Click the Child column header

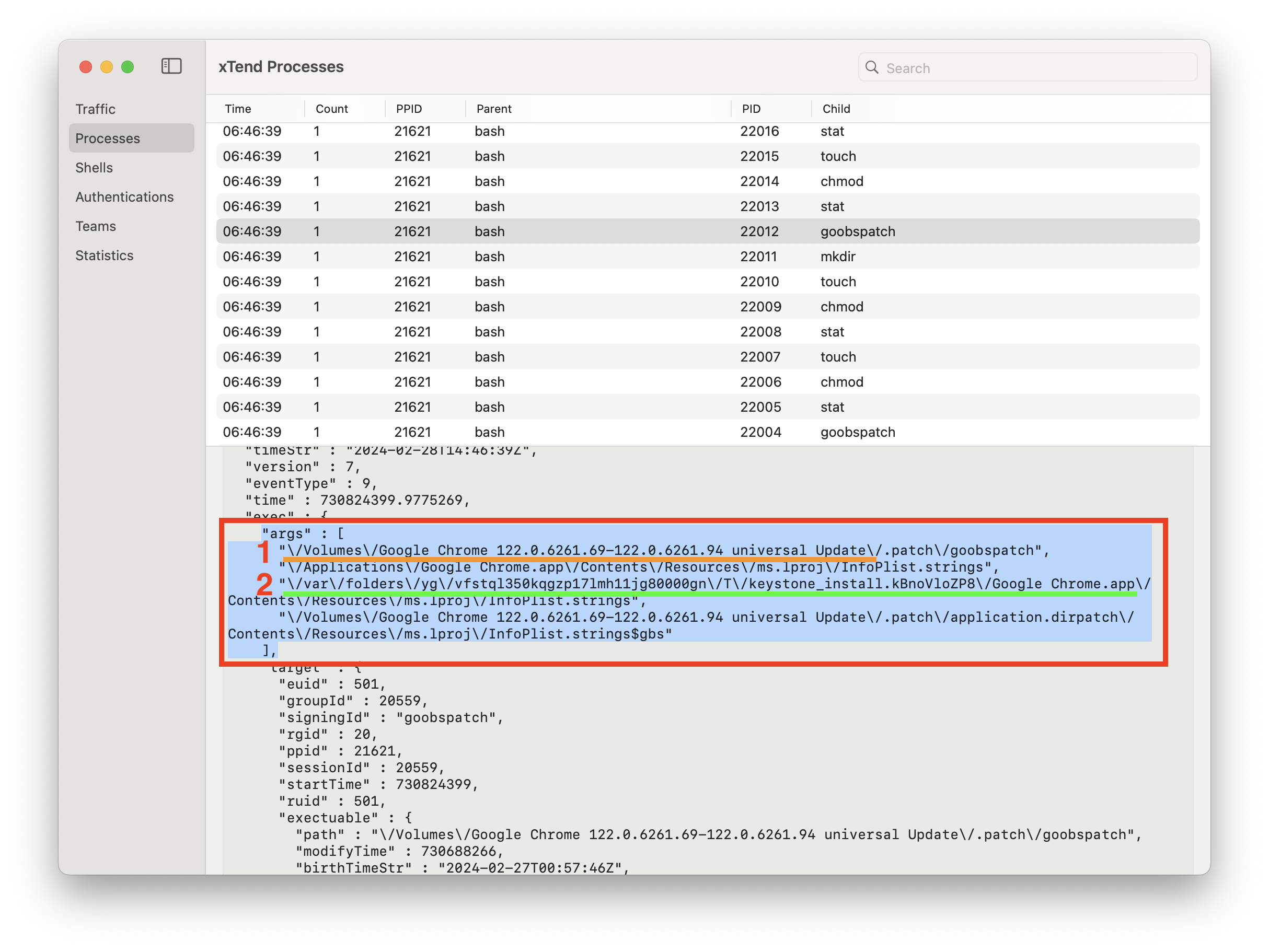tap(836, 109)
